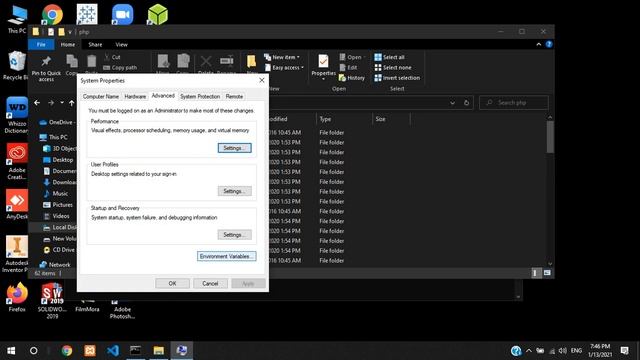Click the Cut command in ribbon

tap(112, 57)
